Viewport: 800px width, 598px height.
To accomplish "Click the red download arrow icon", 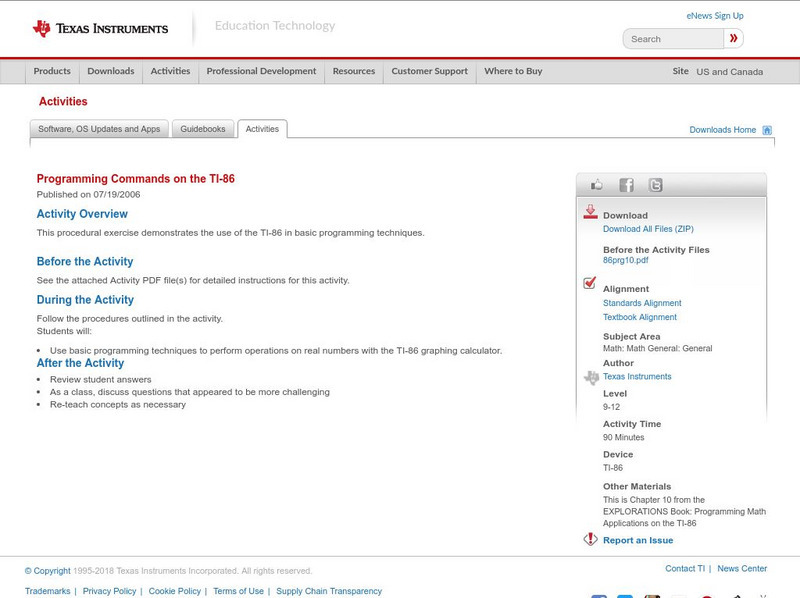I will [590, 212].
